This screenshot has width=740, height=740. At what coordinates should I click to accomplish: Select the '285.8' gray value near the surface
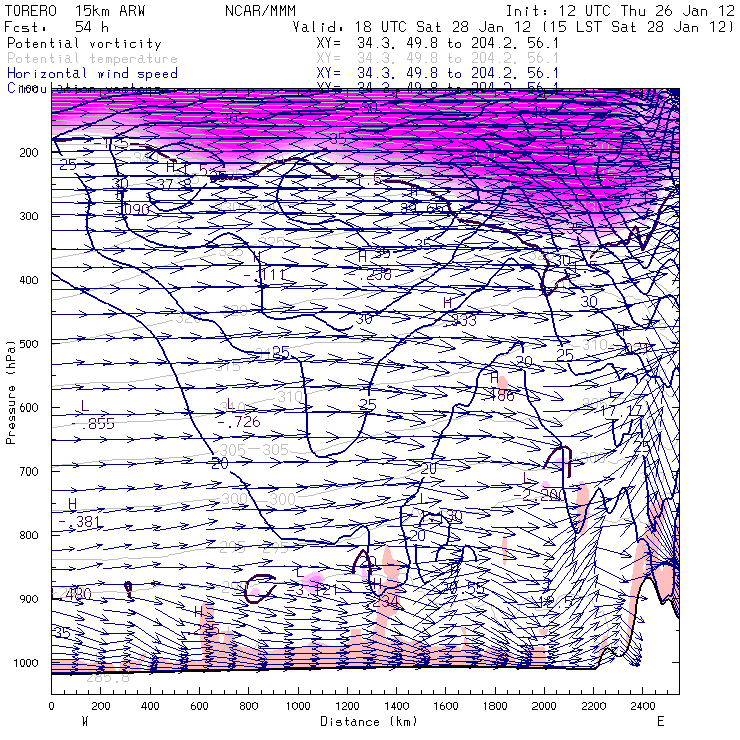(108, 678)
